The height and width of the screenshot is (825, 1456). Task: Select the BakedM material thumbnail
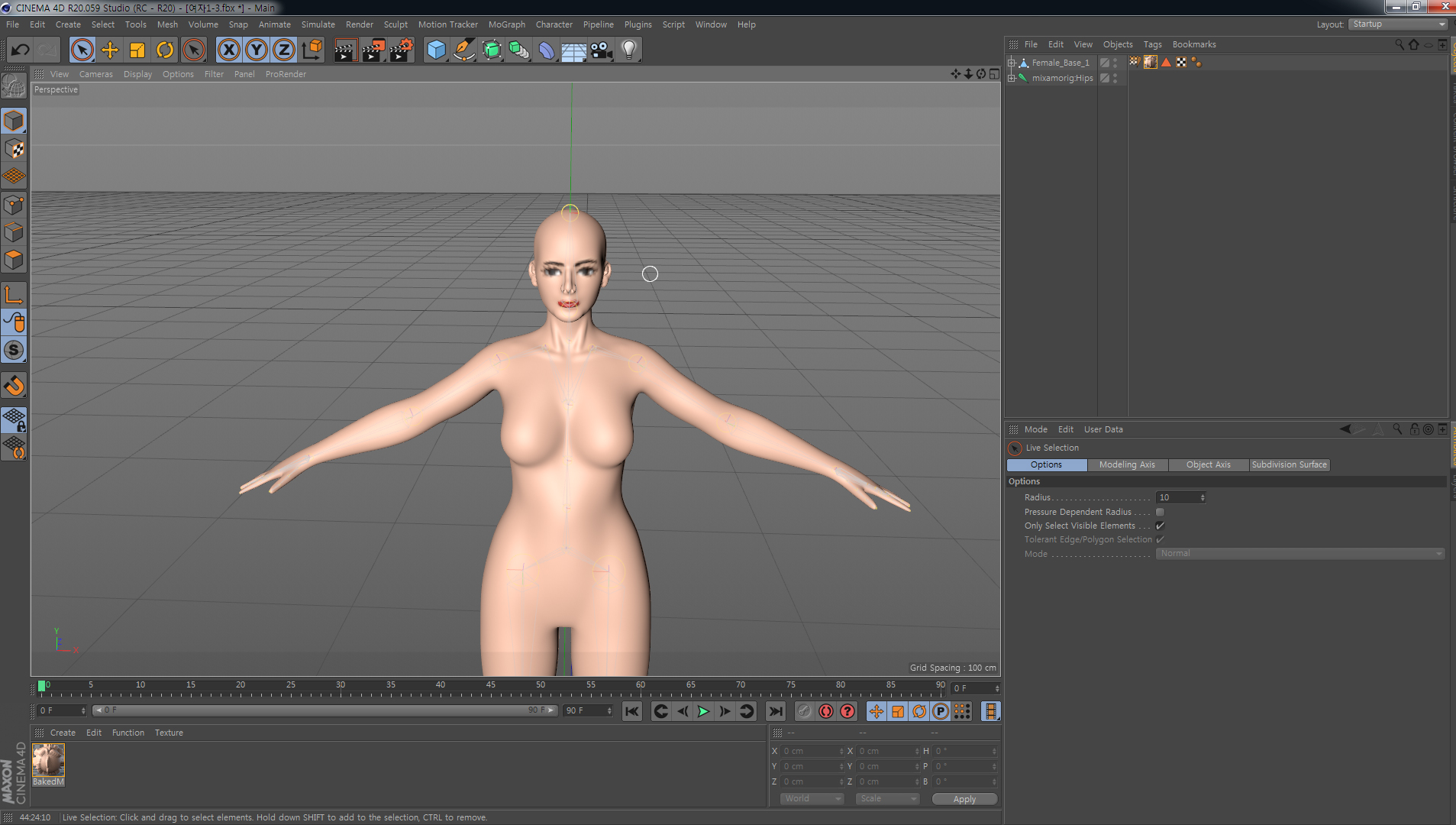pos(49,760)
